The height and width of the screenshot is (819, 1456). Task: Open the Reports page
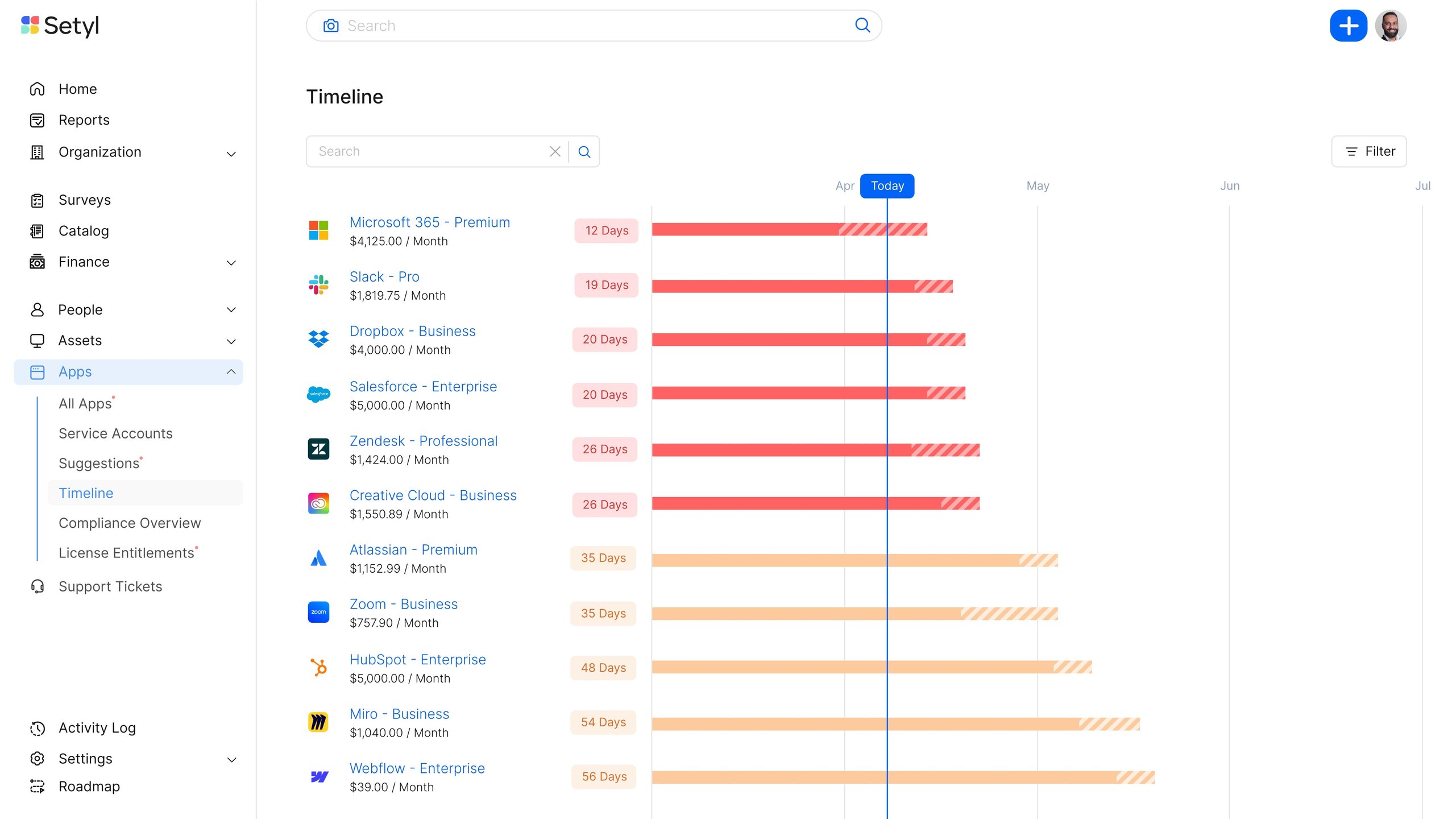(84, 120)
